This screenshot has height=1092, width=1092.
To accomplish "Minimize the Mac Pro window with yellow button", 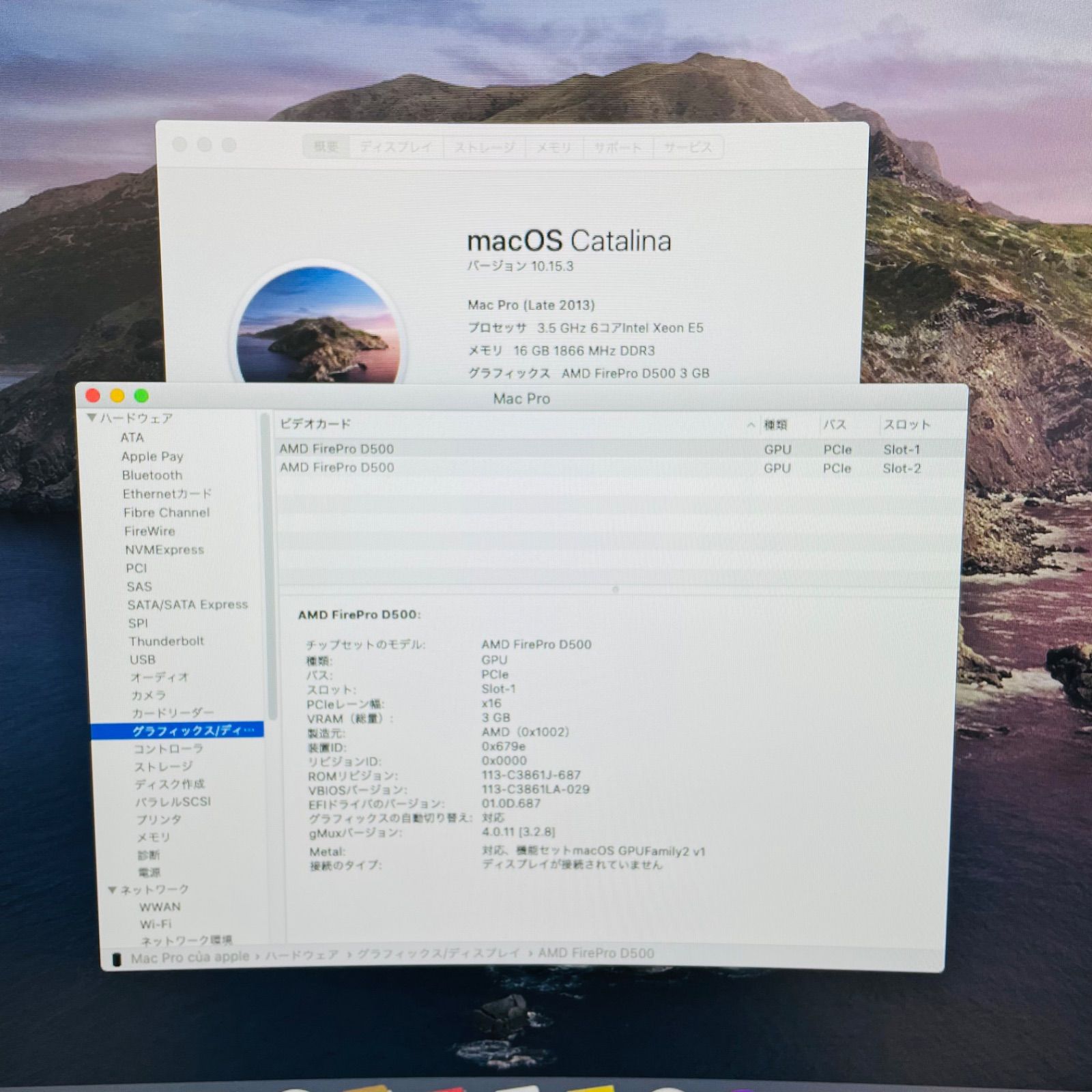I will [117, 396].
